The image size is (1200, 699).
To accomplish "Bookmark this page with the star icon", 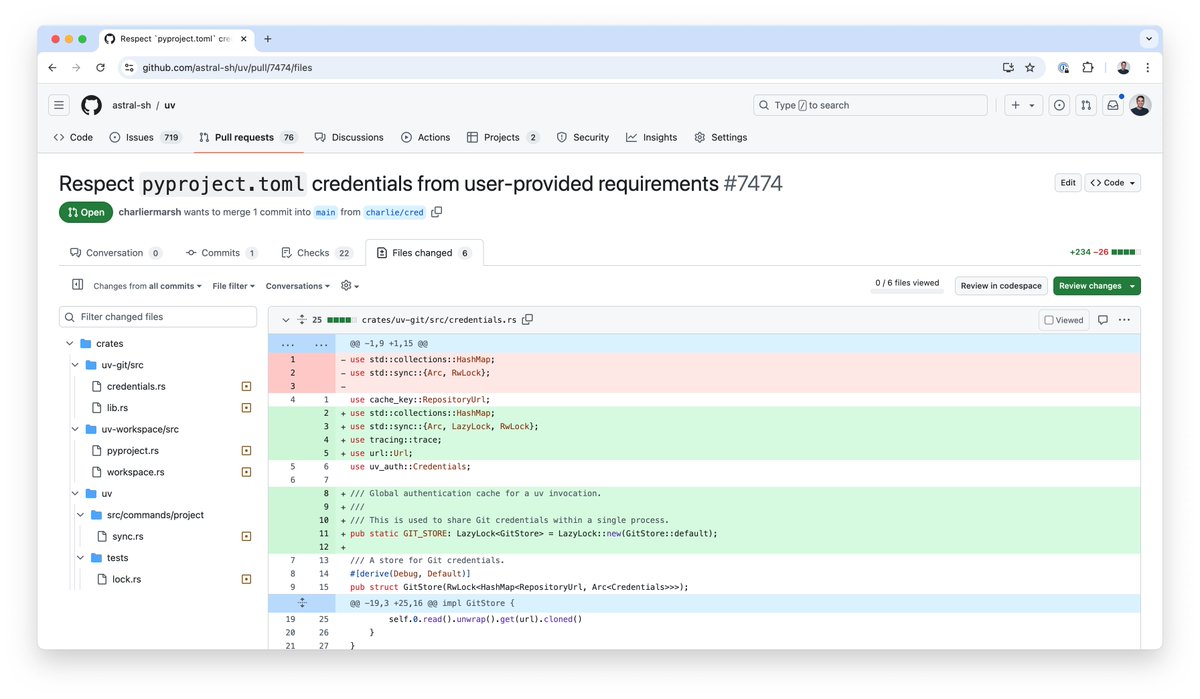I will [x=1030, y=67].
